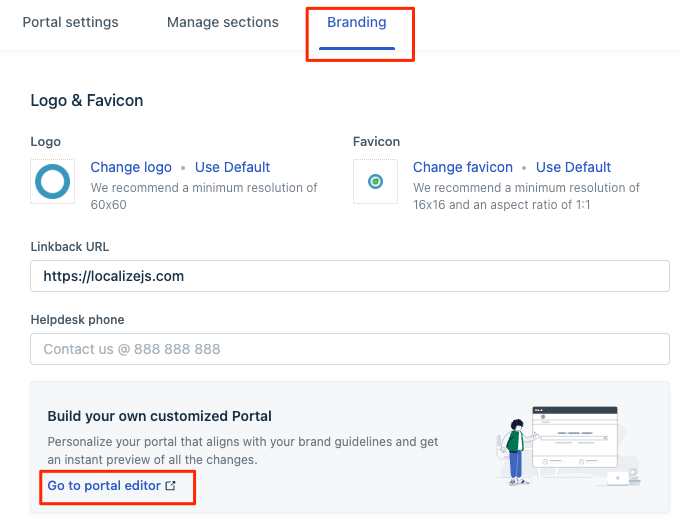Focus the Linkback URL field
The image size is (681, 528).
tap(350, 276)
